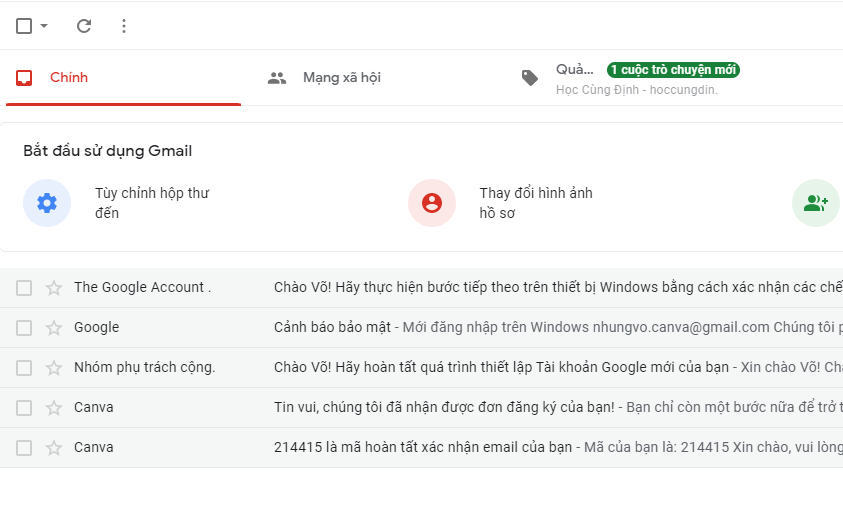843x505 pixels.
Task: Click the red inbox icon on Chính tab
Action: [x=24, y=78]
